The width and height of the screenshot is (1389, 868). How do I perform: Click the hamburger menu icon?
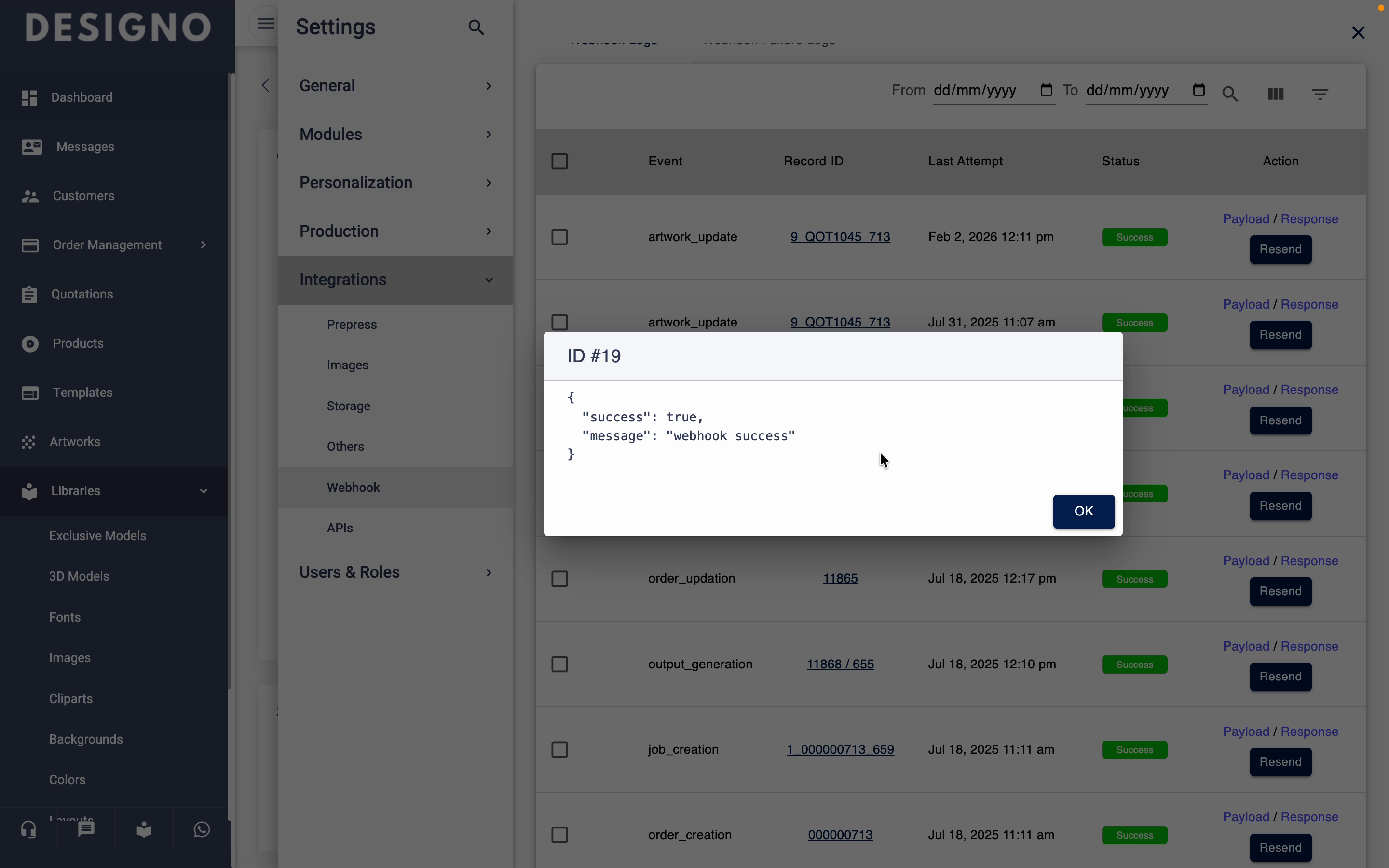coord(265,24)
